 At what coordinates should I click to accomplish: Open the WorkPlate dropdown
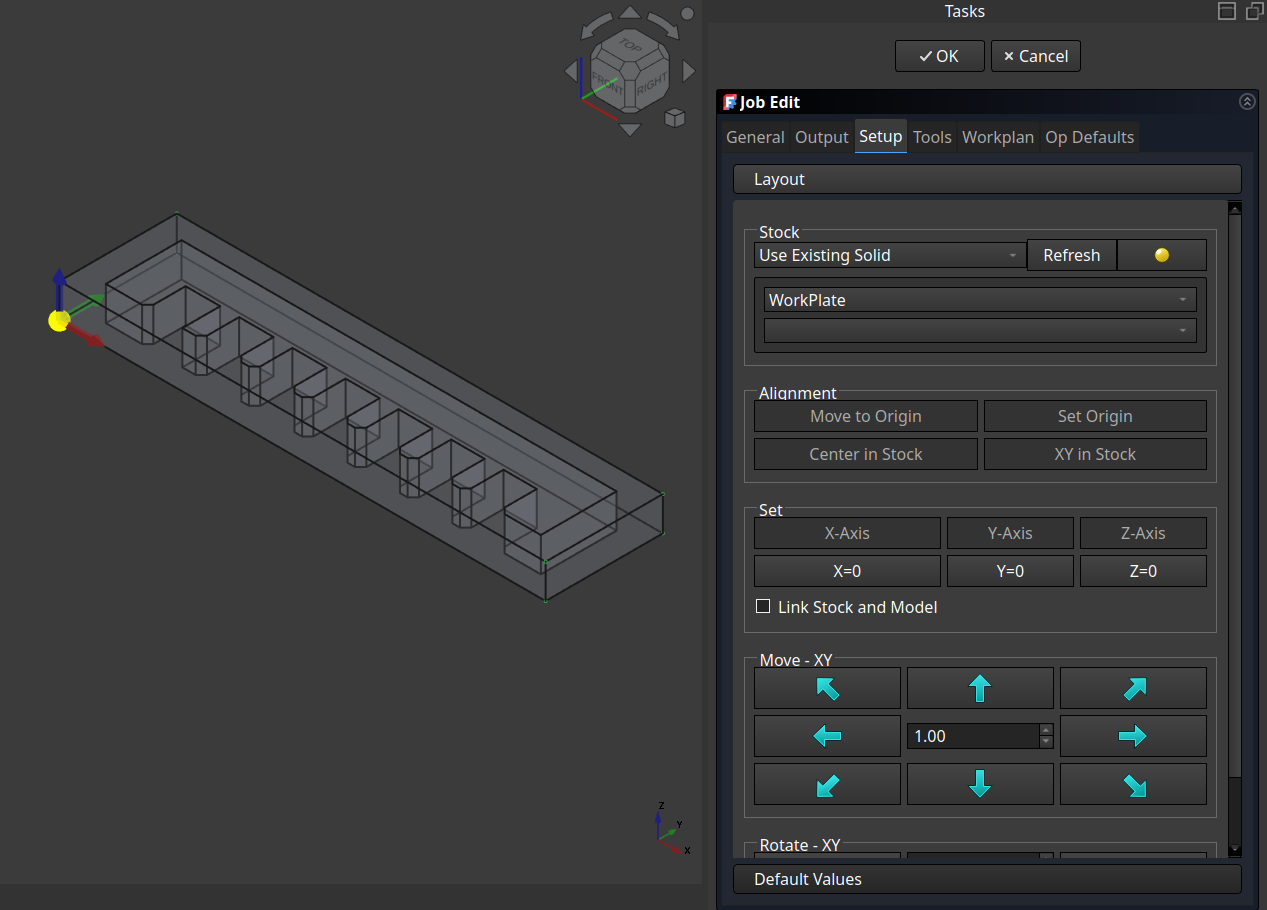tap(980, 300)
